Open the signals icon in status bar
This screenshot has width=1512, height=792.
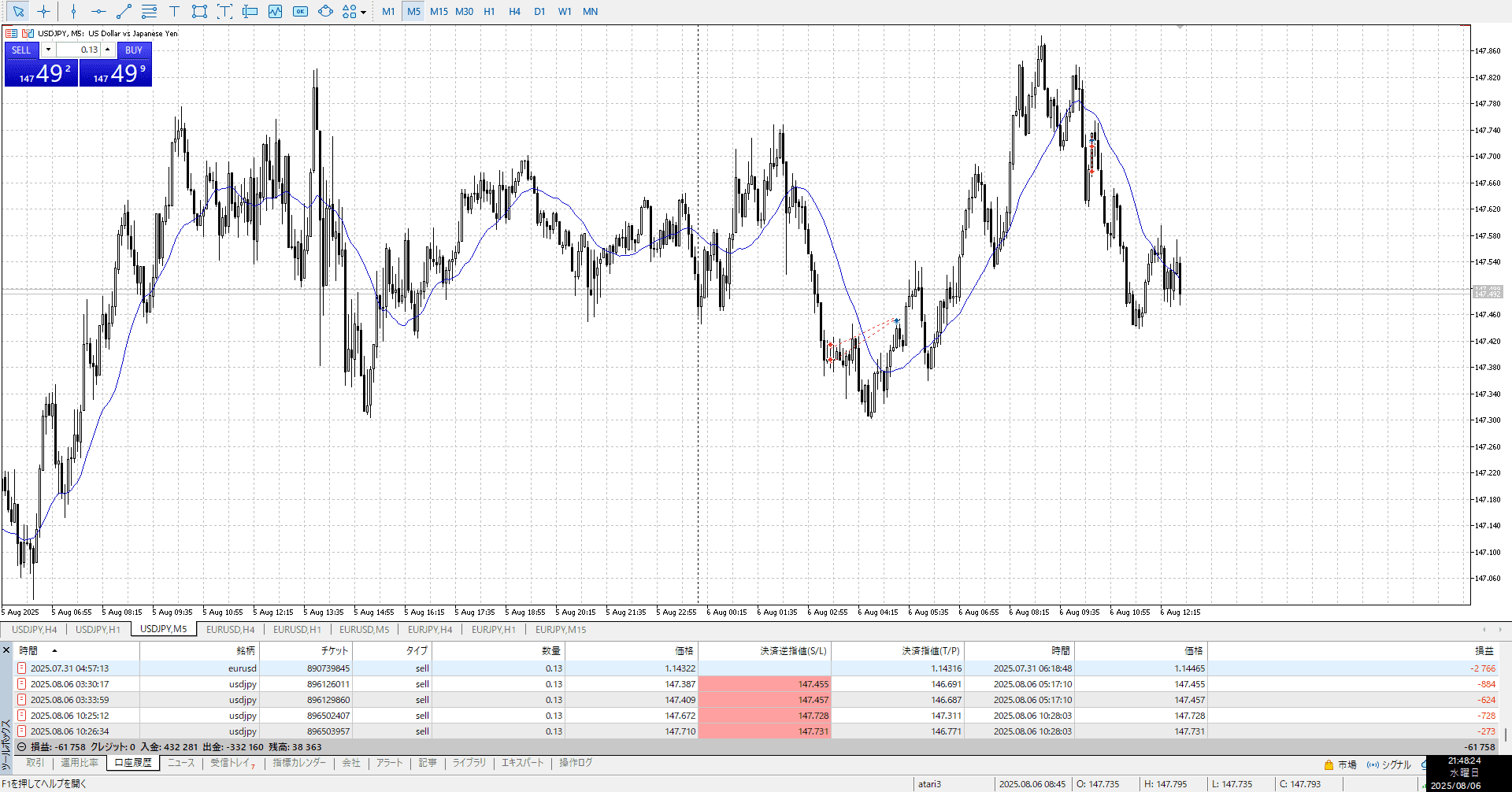coord(1373,764)
